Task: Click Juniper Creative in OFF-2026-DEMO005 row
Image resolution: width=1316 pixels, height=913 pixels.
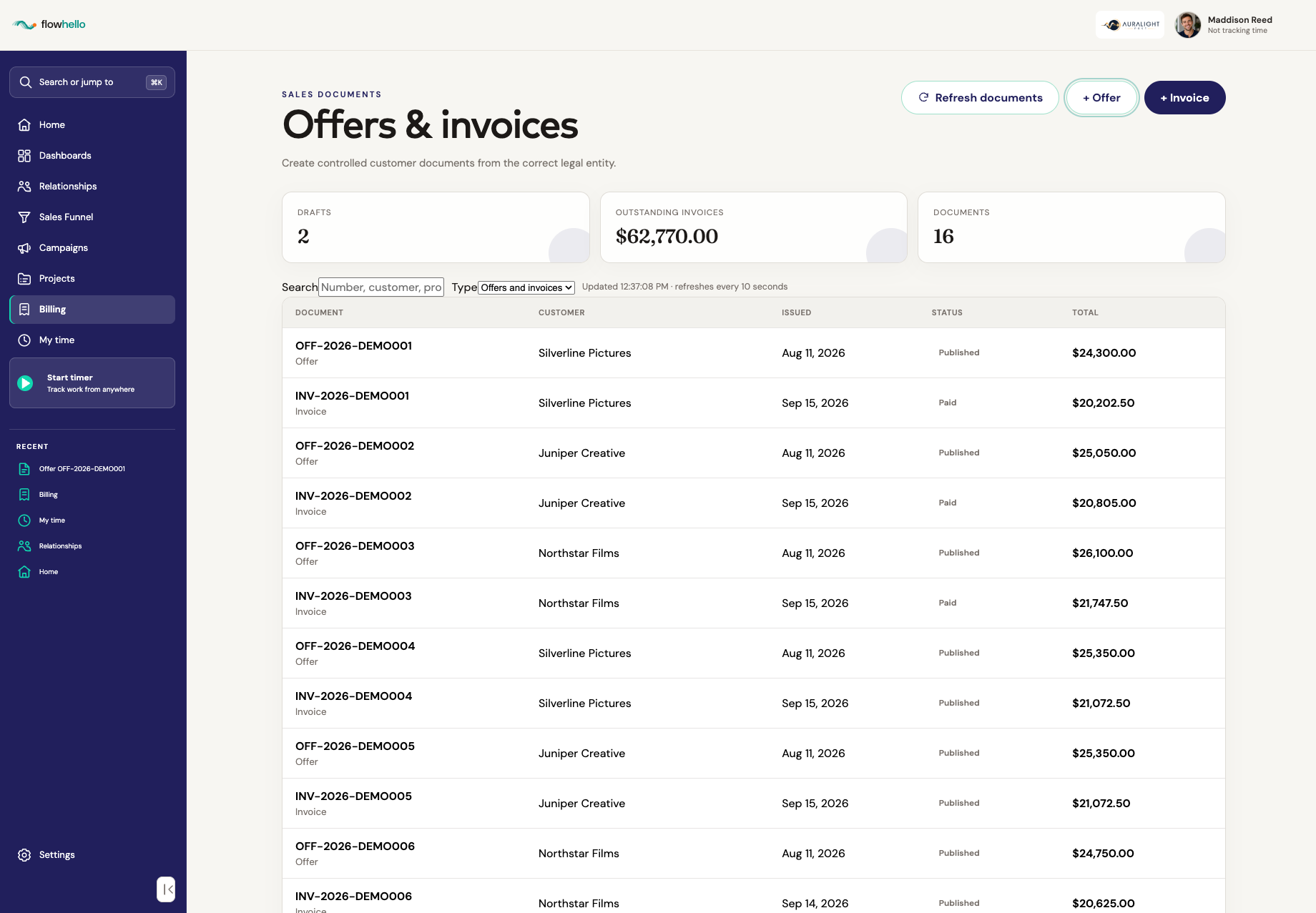Action: point(581,754)
